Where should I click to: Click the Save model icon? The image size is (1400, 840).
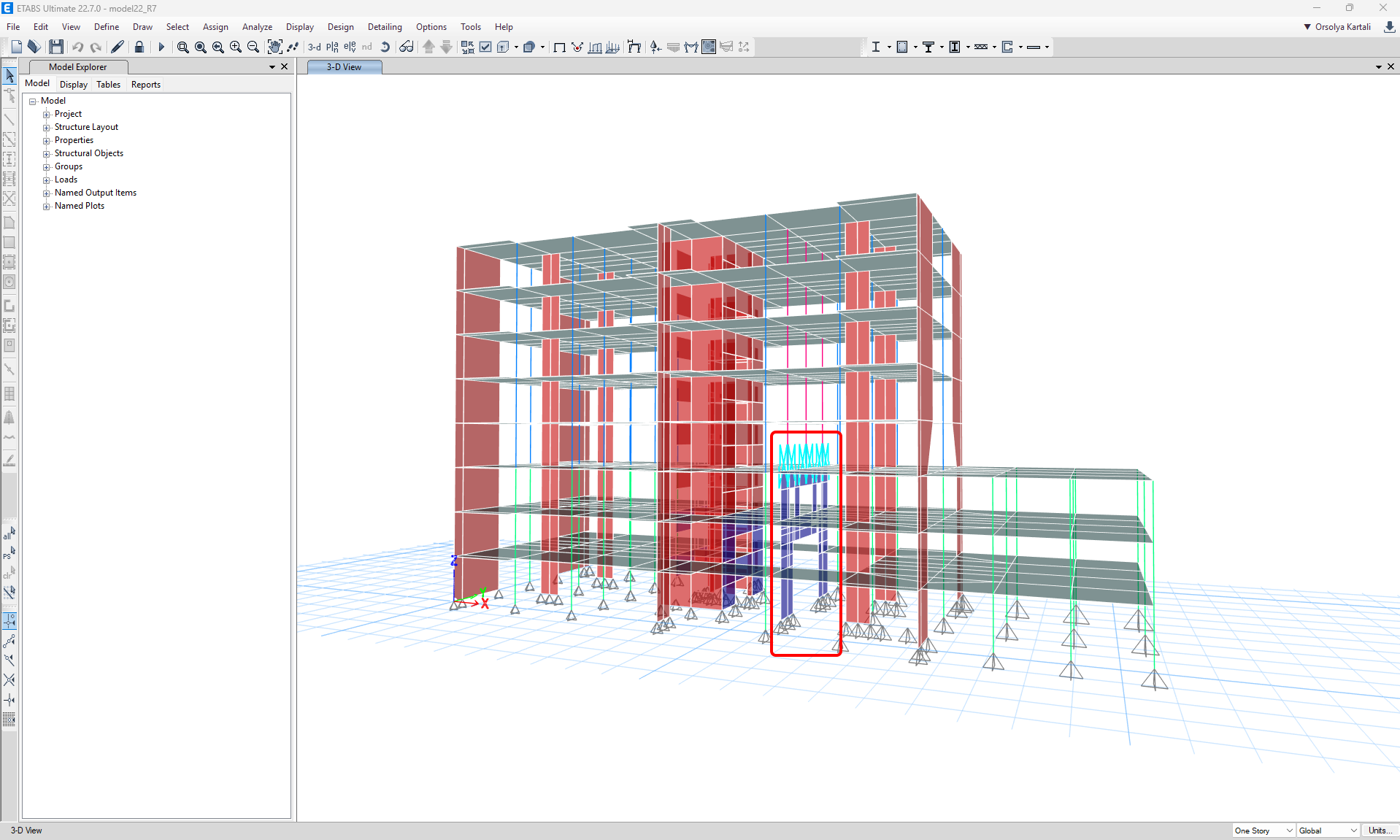coord(56,47)
